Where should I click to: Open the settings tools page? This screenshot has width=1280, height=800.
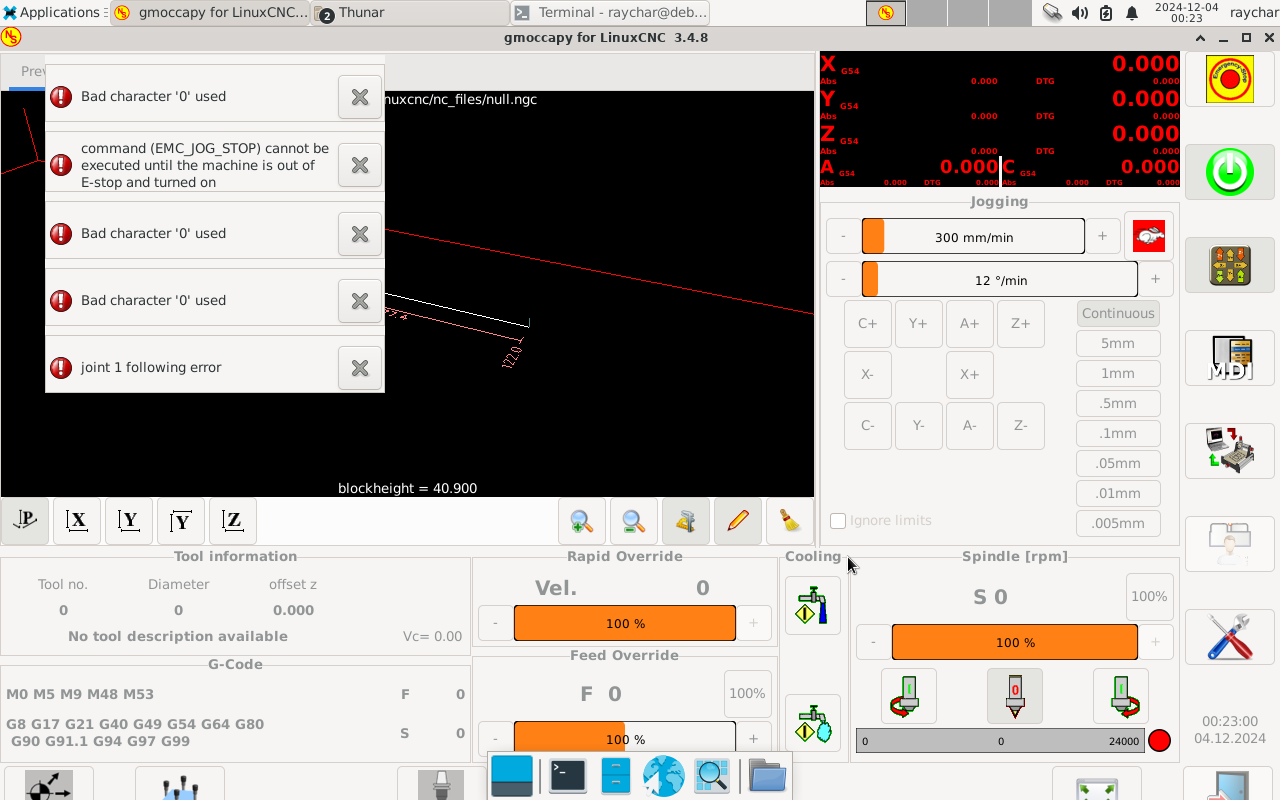coord(1230,636)
